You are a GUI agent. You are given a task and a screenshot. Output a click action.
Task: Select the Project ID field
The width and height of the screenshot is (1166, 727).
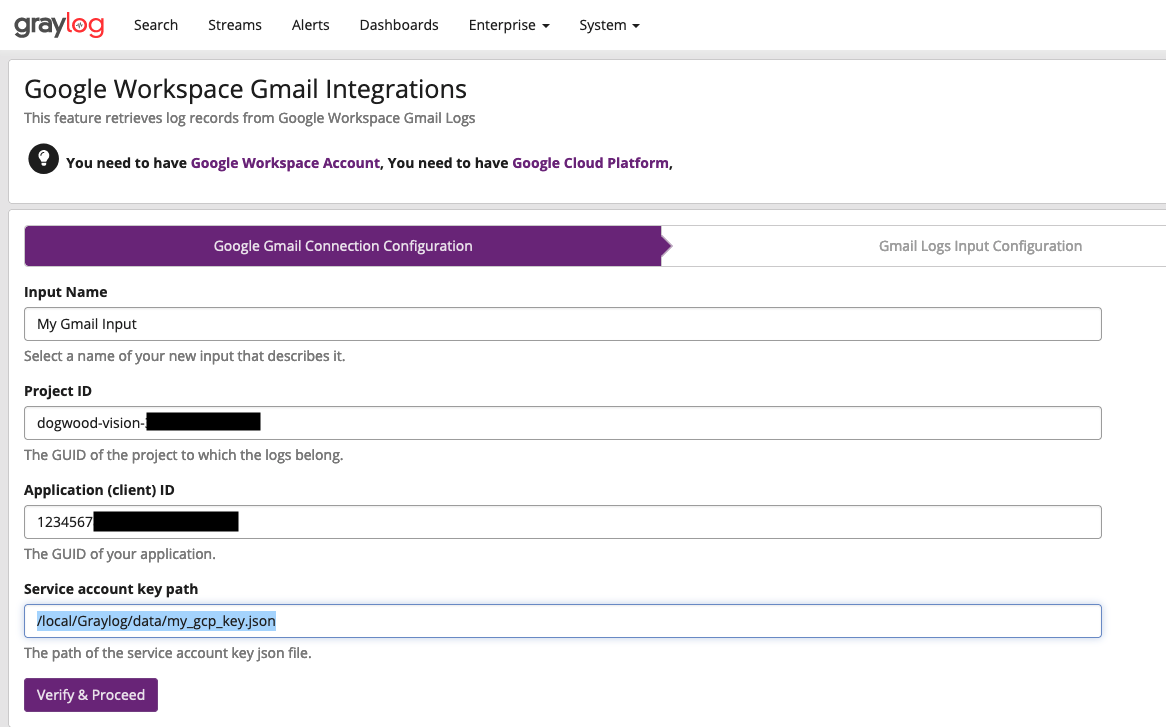click(562, 422)
